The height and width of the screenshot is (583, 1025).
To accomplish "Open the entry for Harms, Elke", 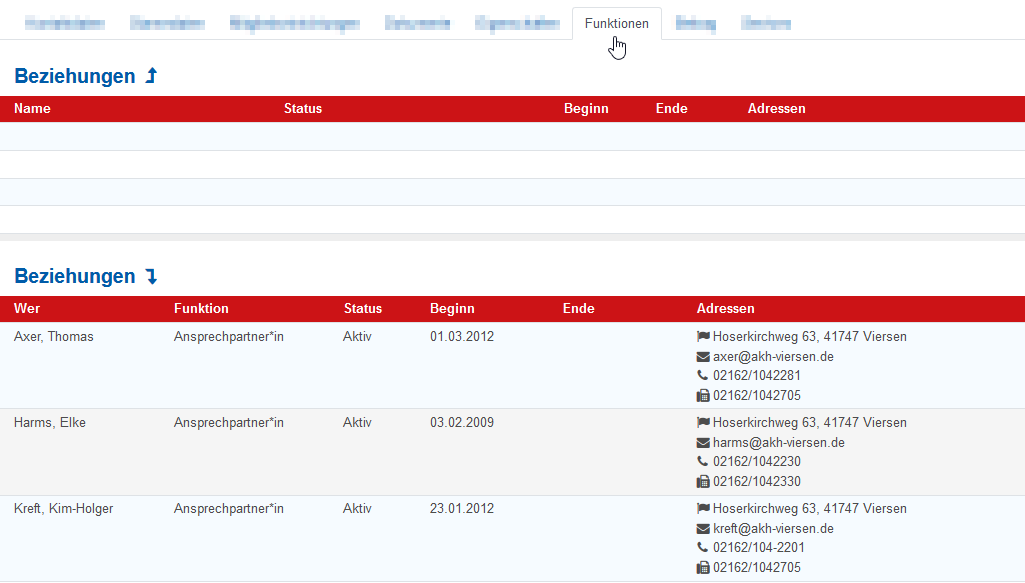I will [50, 423].
